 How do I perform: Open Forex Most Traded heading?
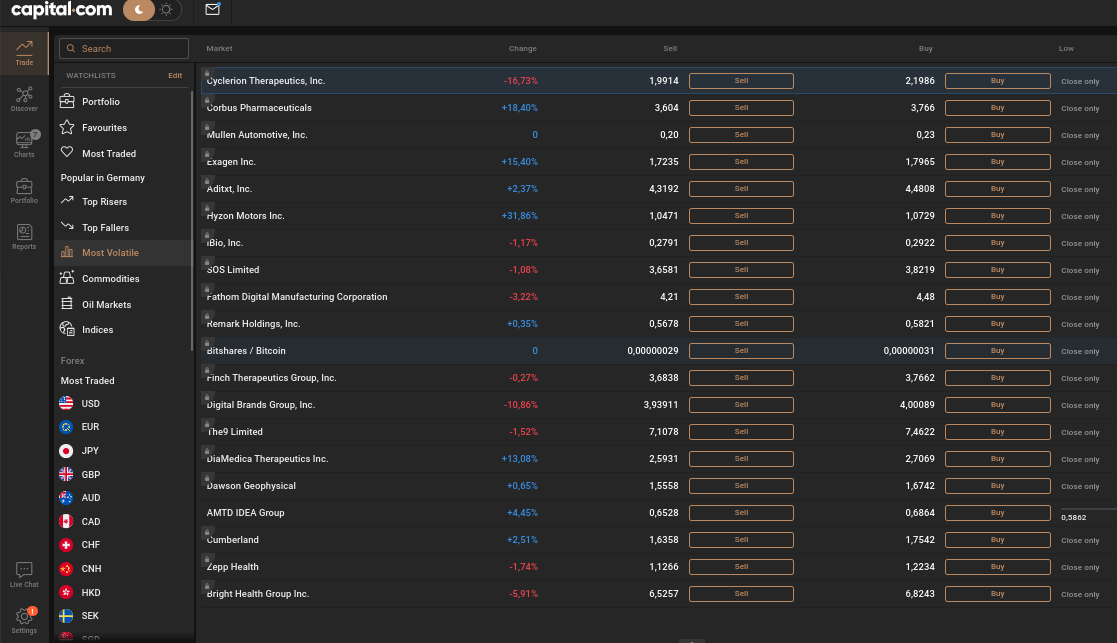tap(88, 381)
